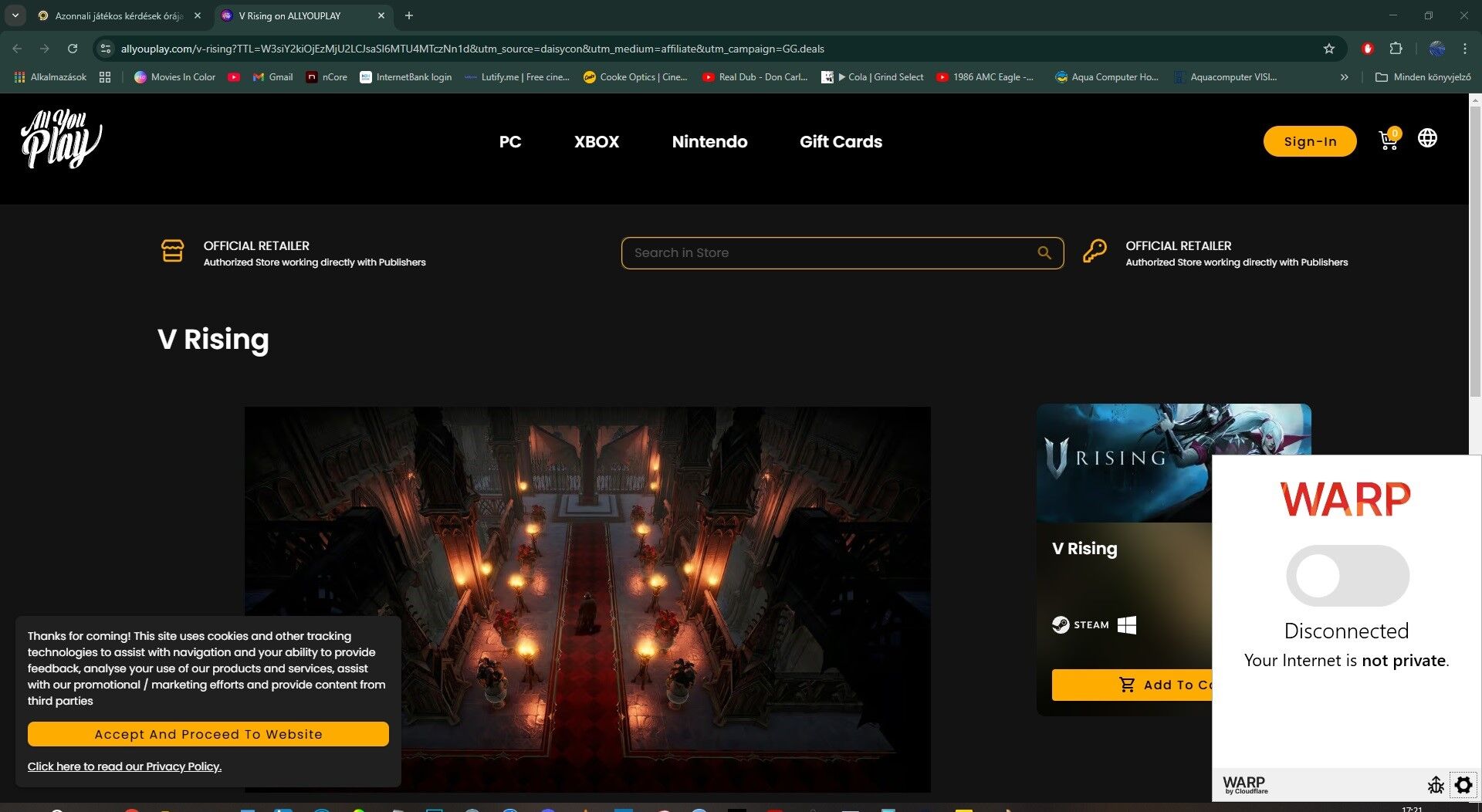View site information icon in address bar
The image size is (1482, 812).
106,49
